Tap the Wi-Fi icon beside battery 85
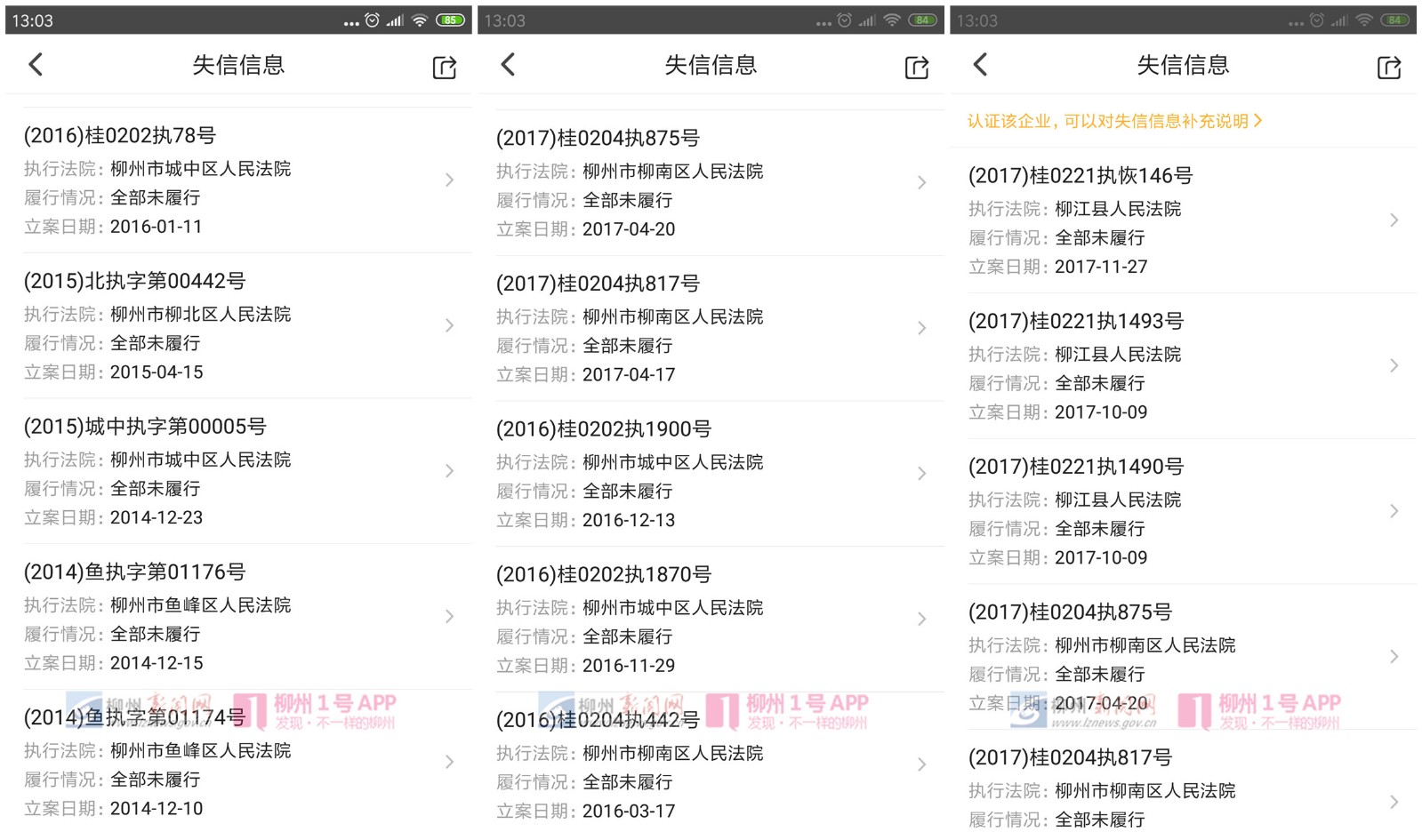The width and height of the screenshot is (1422, 840). point(420,20)
